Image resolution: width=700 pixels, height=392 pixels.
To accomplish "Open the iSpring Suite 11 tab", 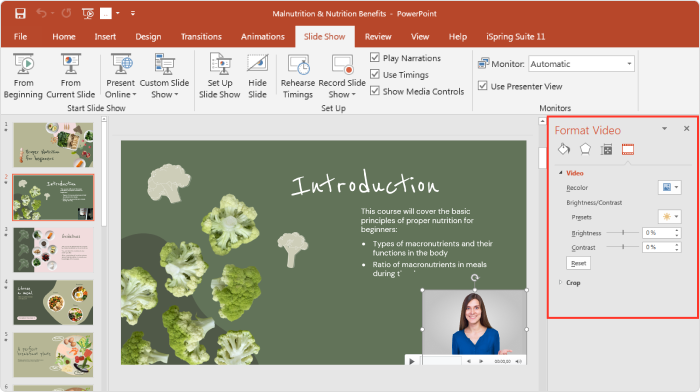I will coord(516,37).
